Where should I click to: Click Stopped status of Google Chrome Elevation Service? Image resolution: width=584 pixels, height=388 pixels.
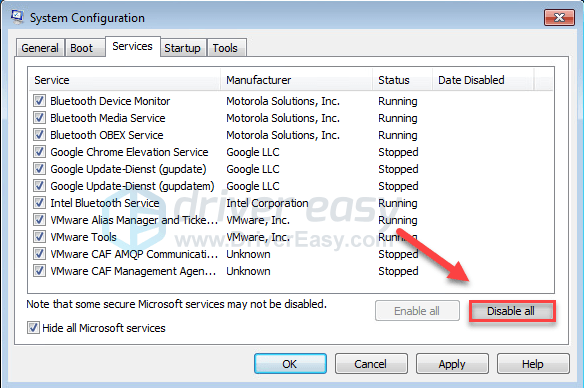398,152
